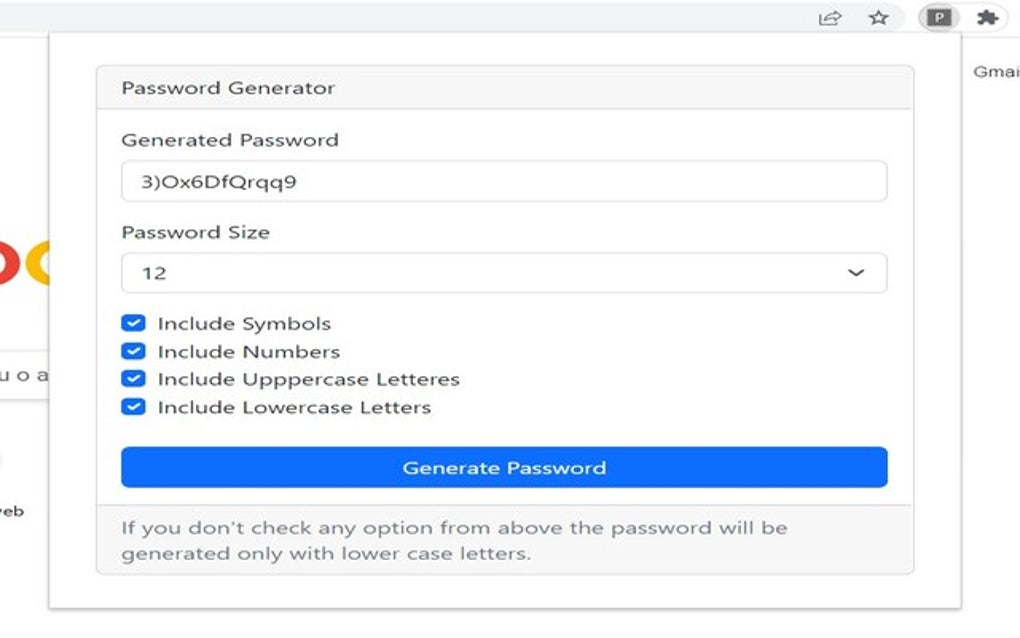
Task: Click the Gmail link in the top corner
Action: point(996,71)
